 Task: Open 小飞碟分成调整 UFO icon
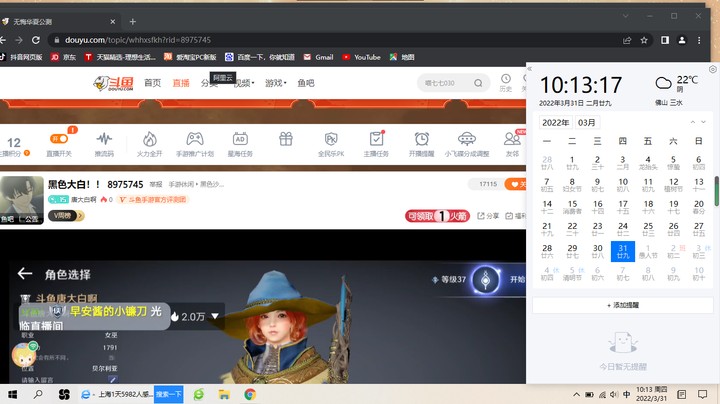pos(467,139)
